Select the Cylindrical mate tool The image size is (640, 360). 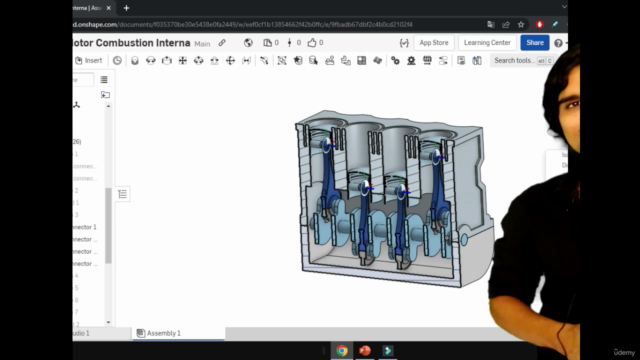coord(198,60)
